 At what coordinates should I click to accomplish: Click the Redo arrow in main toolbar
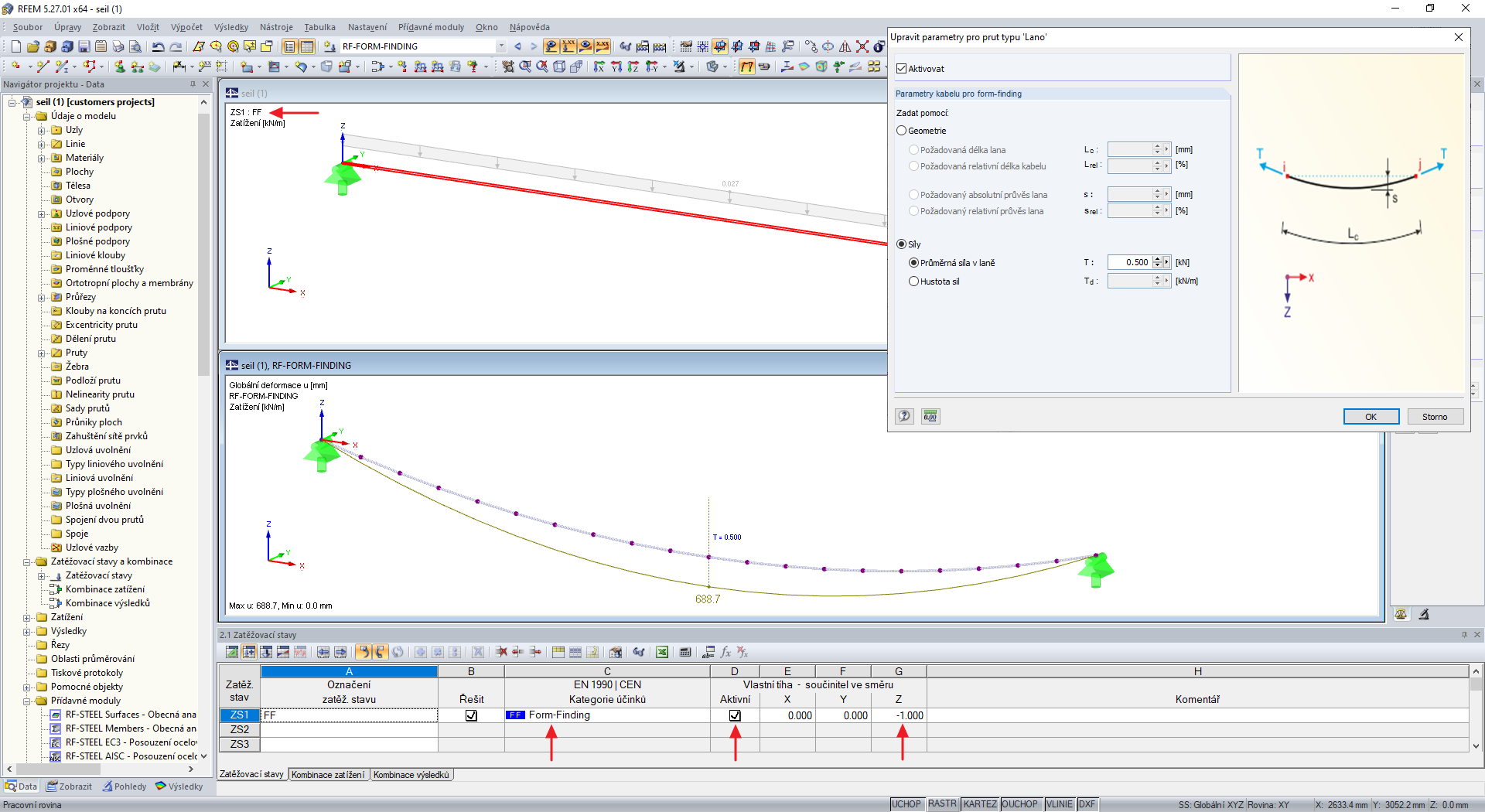click(176, 46)
